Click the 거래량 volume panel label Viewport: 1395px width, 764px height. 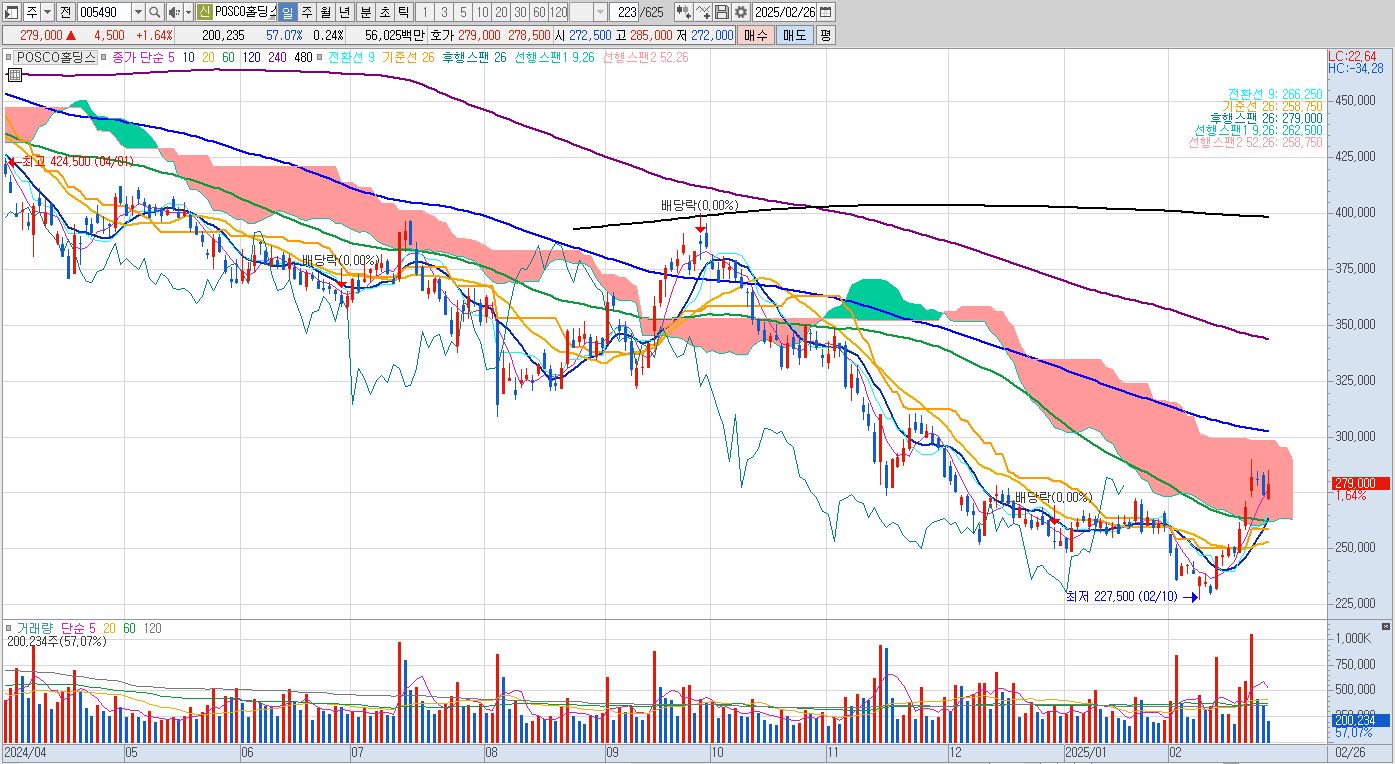(x=34, y=628)
